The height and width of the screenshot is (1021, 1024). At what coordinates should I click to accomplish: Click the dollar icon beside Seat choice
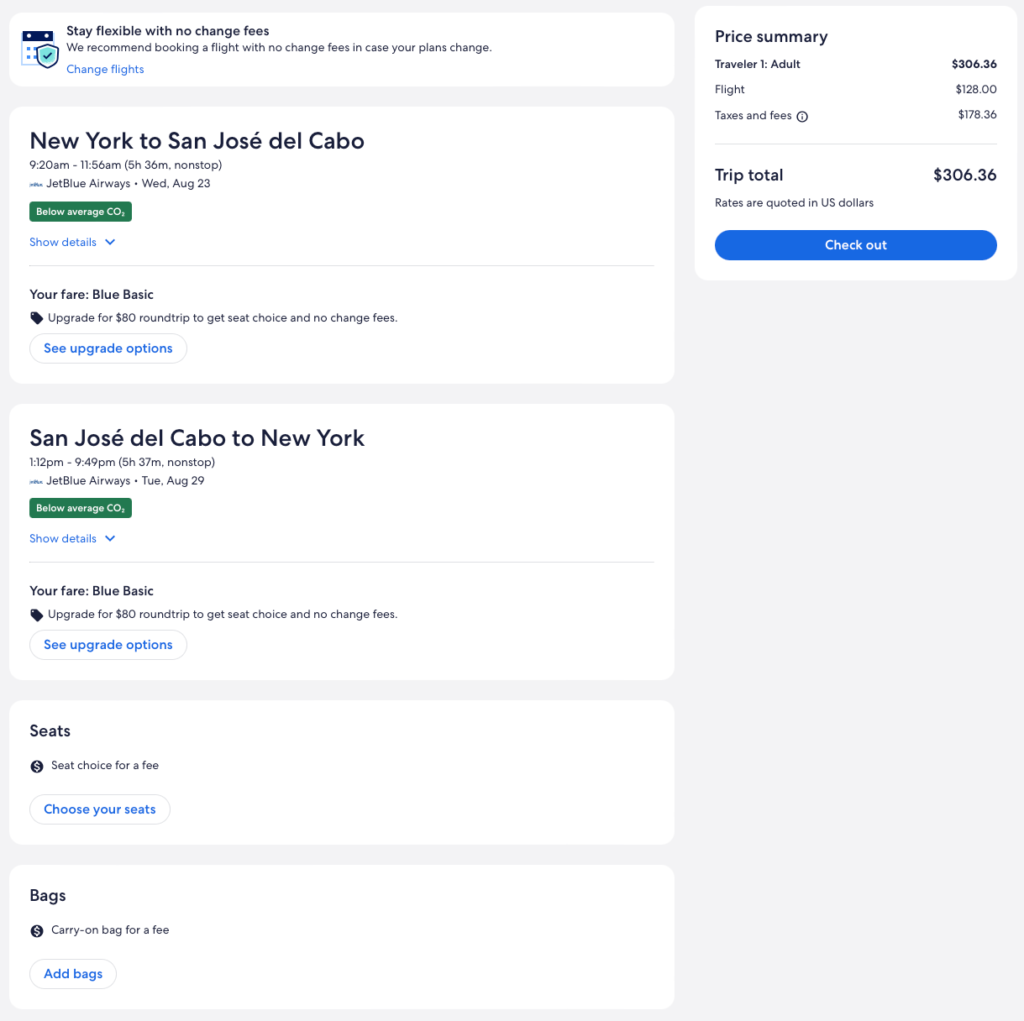[x=37, y=766]
